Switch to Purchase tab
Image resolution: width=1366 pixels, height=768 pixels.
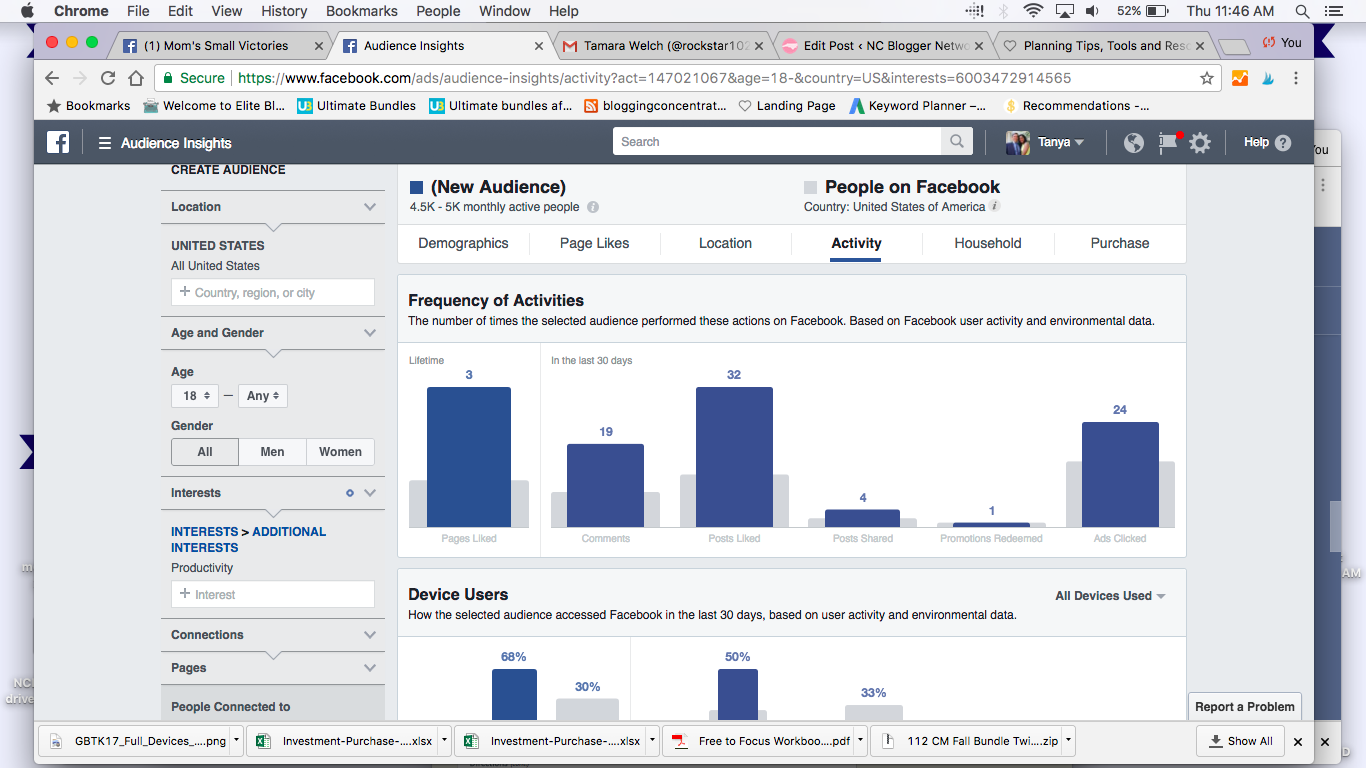pyautogui.click(x=1120, y=243)
